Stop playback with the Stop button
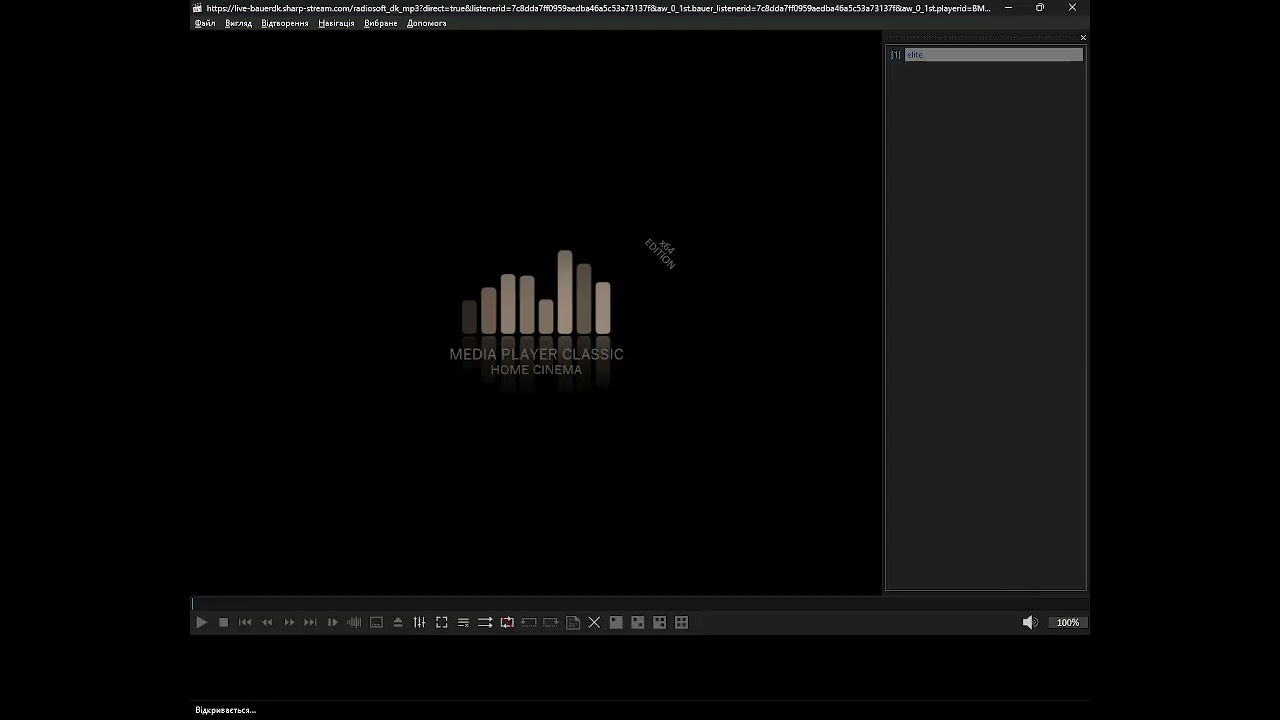The image size is (1280, 720). 223,622
